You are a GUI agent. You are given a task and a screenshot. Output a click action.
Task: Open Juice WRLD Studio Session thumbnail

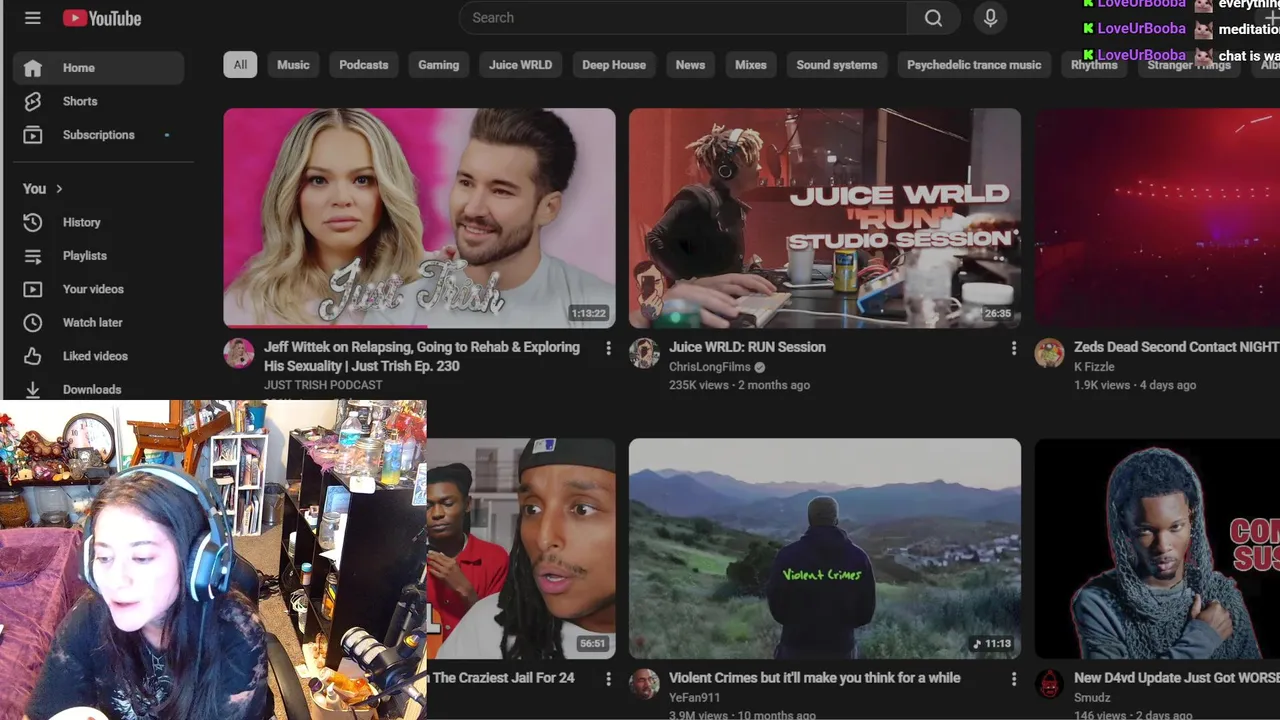coord(825,218)
